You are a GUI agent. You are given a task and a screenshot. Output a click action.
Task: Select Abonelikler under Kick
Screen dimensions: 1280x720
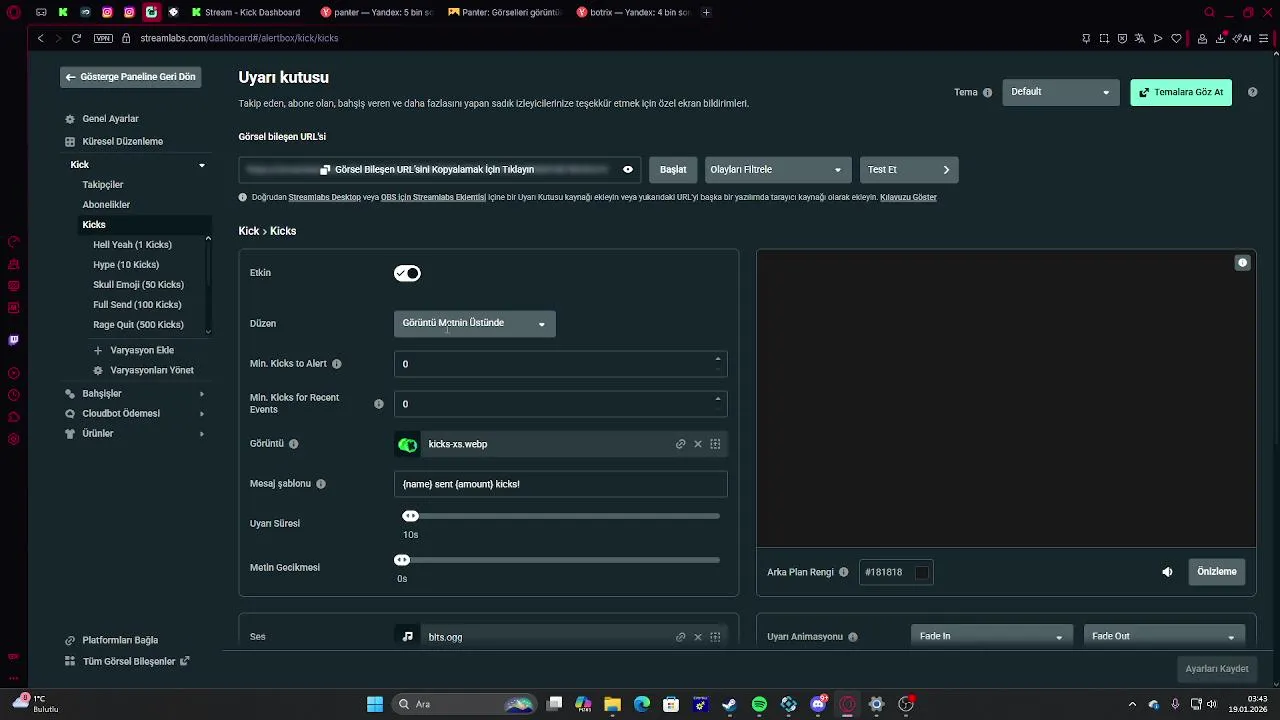click(106, 205)
